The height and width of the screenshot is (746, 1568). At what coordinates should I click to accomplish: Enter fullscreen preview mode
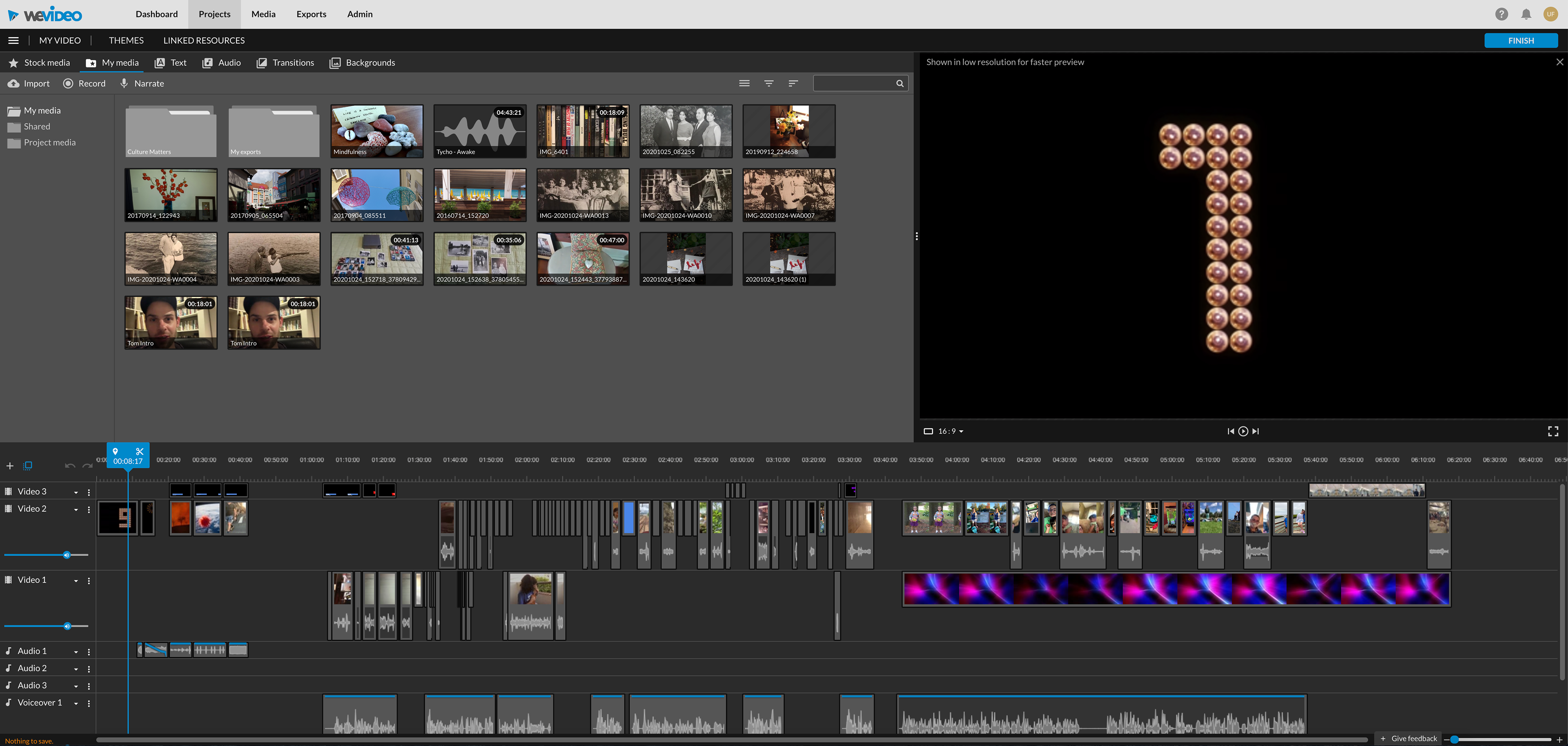[x=1553, y=431]
